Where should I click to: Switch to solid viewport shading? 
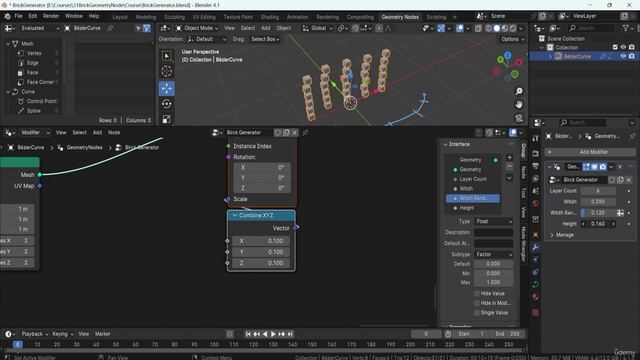(x=496, y=28)
